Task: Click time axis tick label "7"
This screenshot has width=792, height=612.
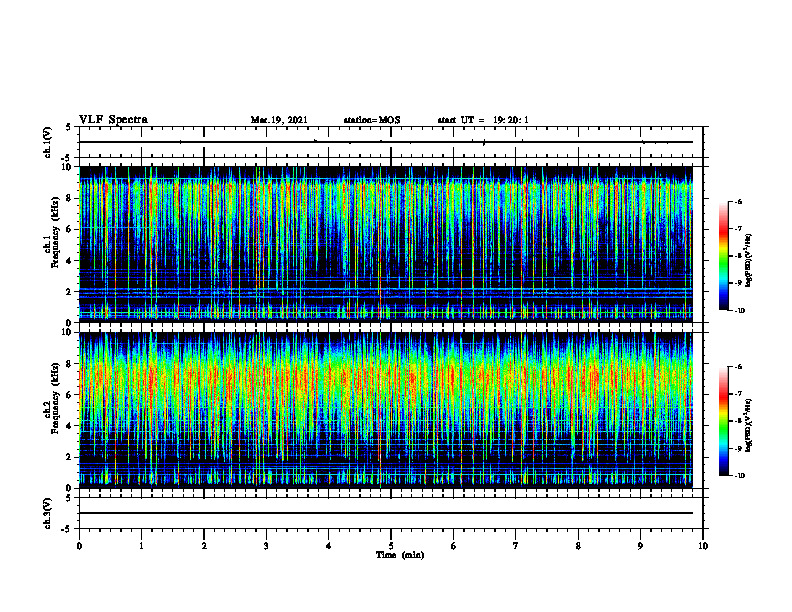Action: click(x=516, y=546)
